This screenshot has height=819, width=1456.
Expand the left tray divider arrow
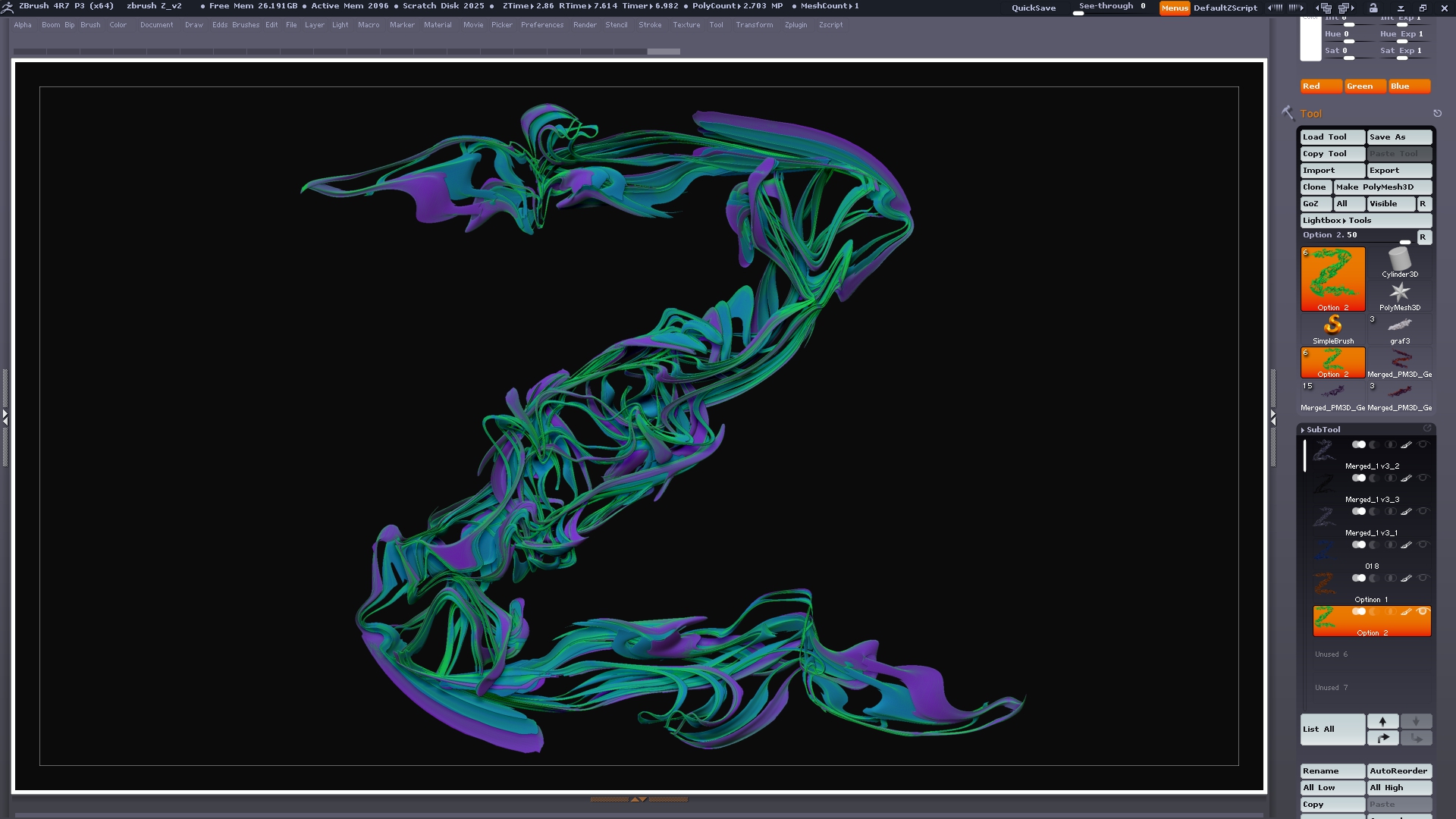(5, 416)
